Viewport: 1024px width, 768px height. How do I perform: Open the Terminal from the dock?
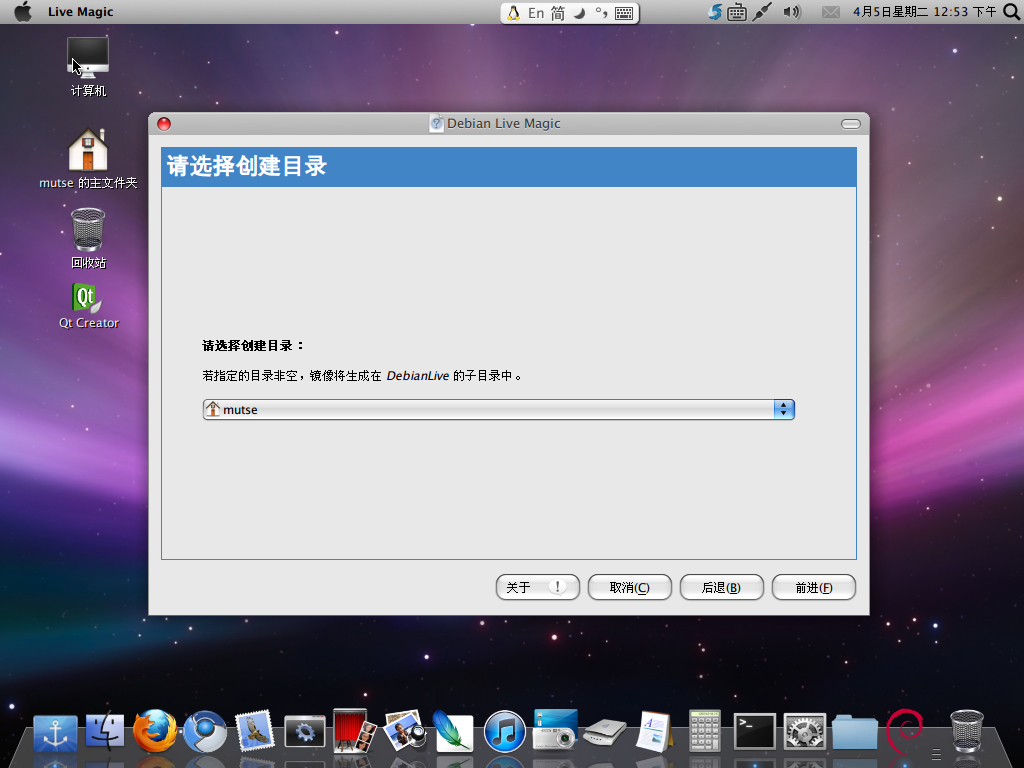coord(755,731)
